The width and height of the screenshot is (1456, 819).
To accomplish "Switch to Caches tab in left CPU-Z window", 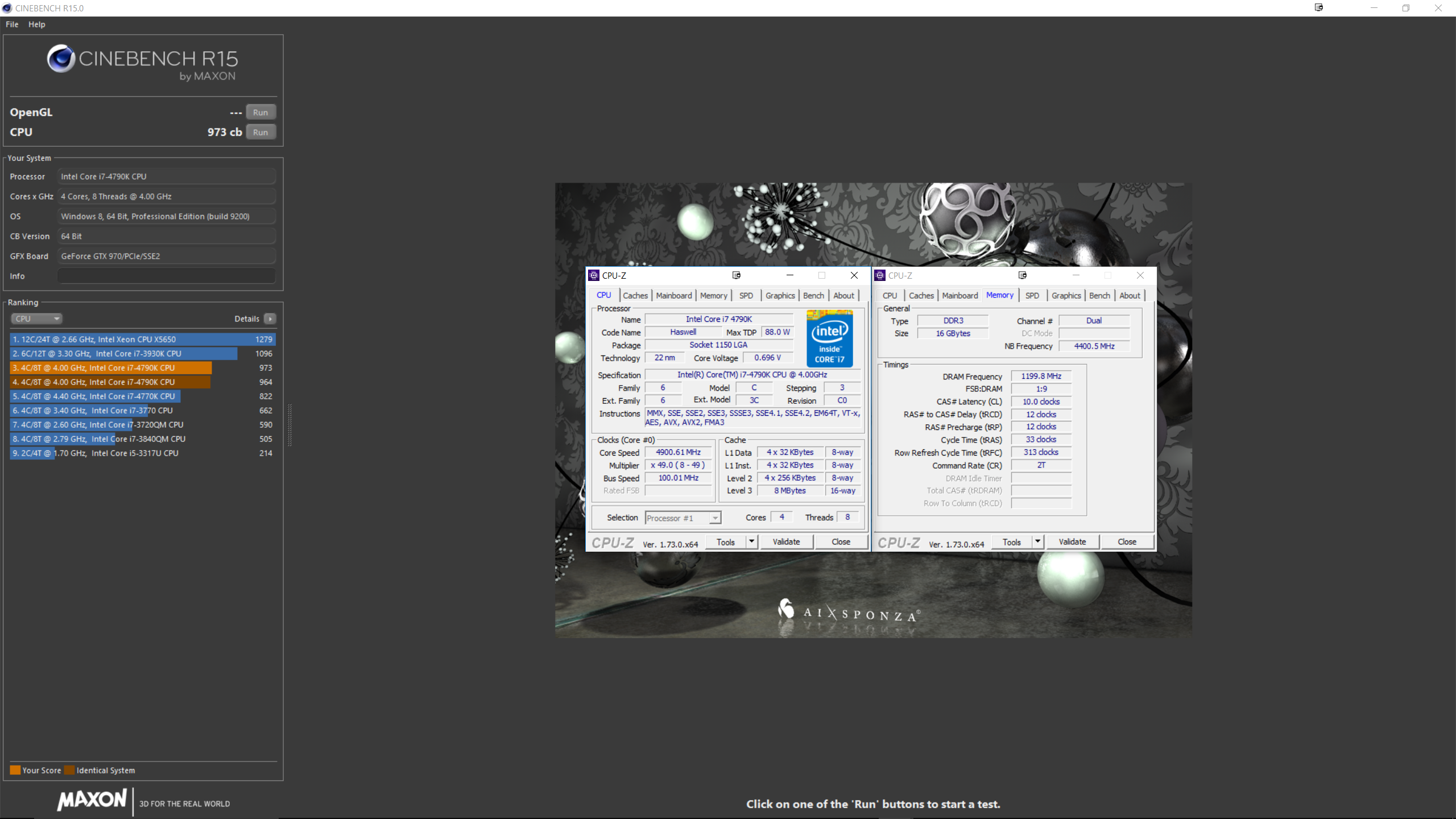I will point(635,295).
